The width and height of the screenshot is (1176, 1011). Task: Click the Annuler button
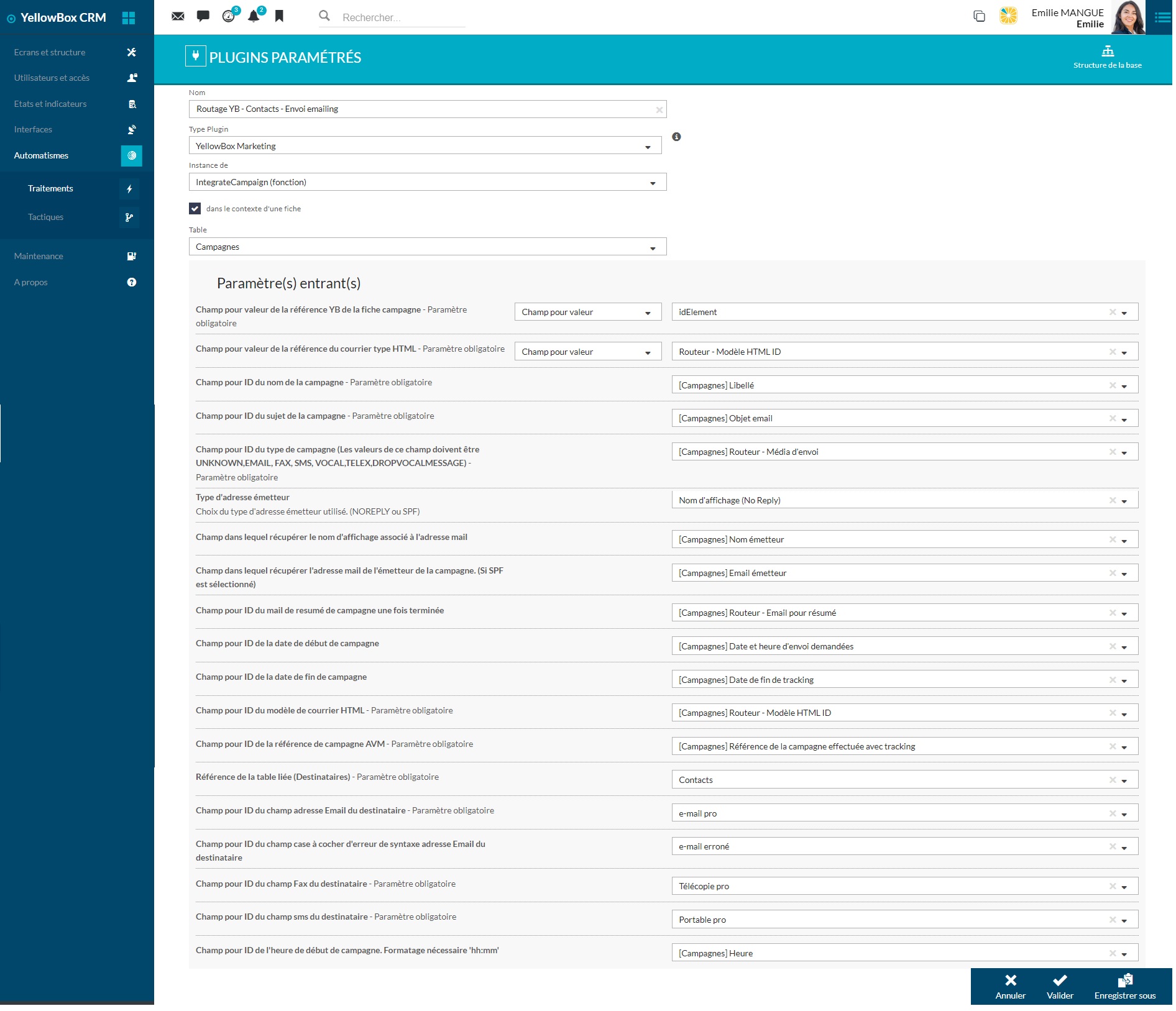click(x=1010, y=986)
